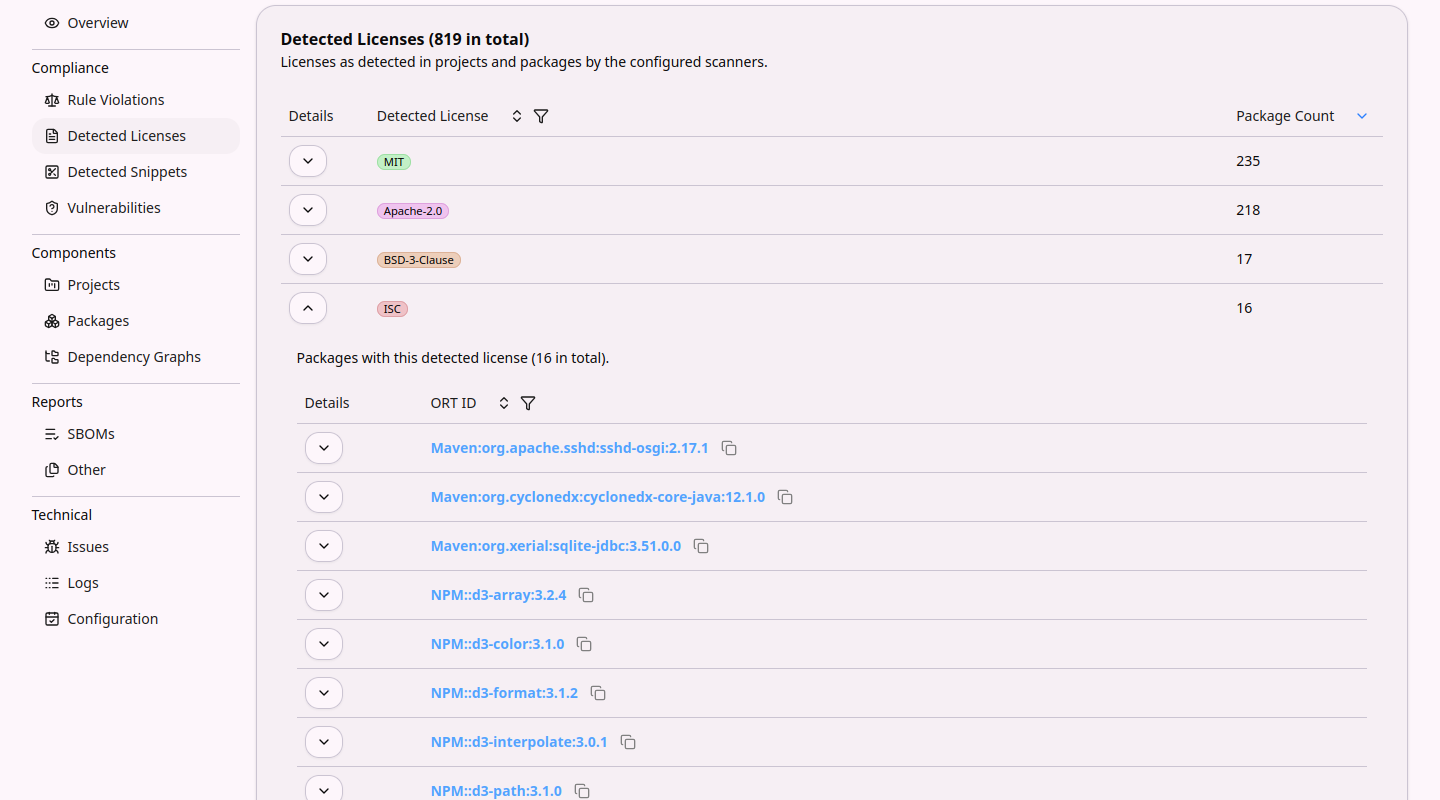Click the Rule Violations scales icon

pos(52,100)
